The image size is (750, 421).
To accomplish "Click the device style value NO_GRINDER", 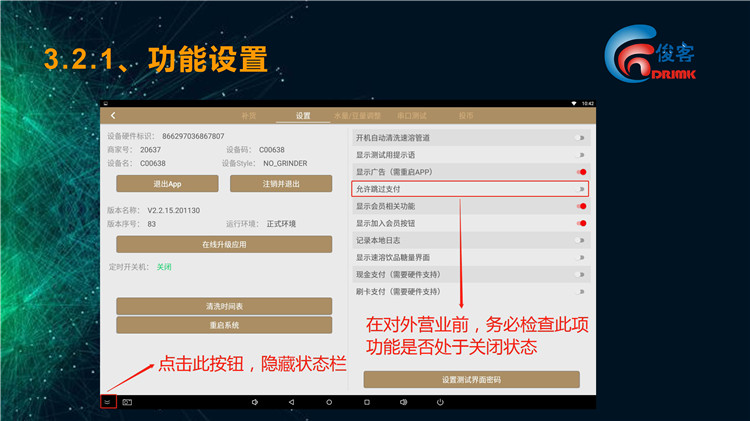I will (285, 163).
